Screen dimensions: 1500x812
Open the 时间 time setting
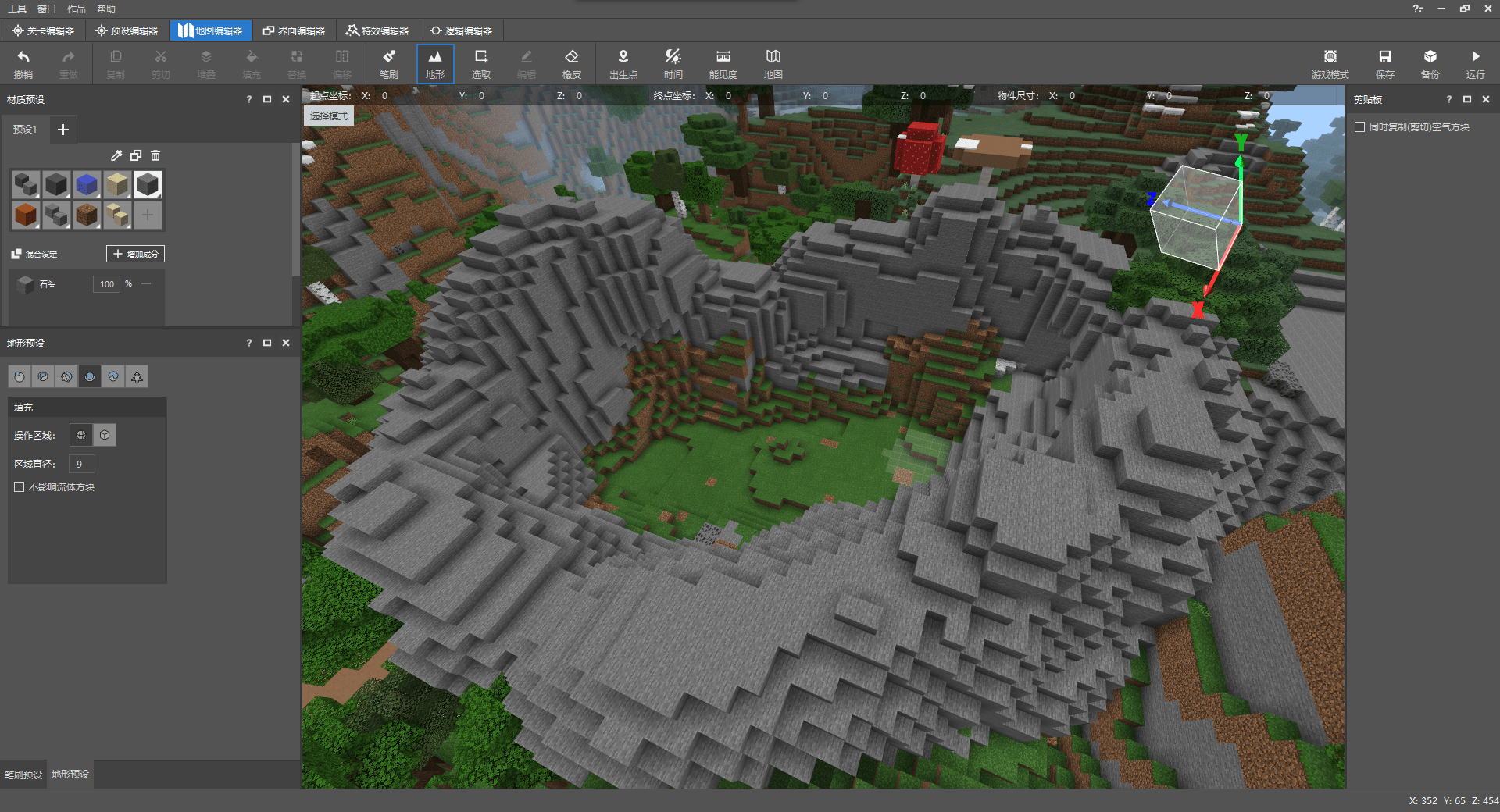point(673,64)
